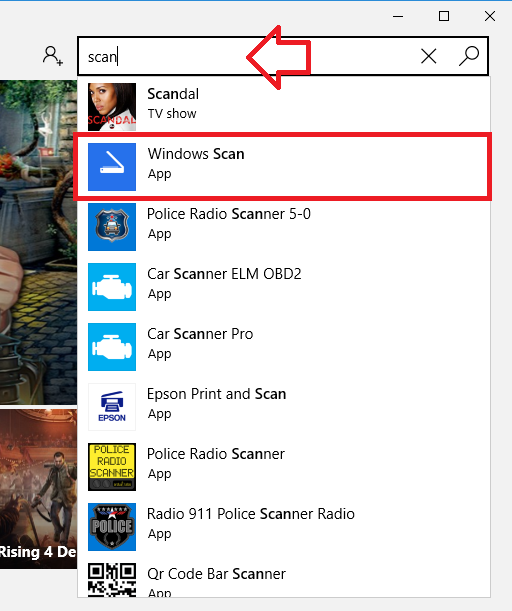
Task: Click yellow Police Radio Scanner icon
Action: (112, 467)
